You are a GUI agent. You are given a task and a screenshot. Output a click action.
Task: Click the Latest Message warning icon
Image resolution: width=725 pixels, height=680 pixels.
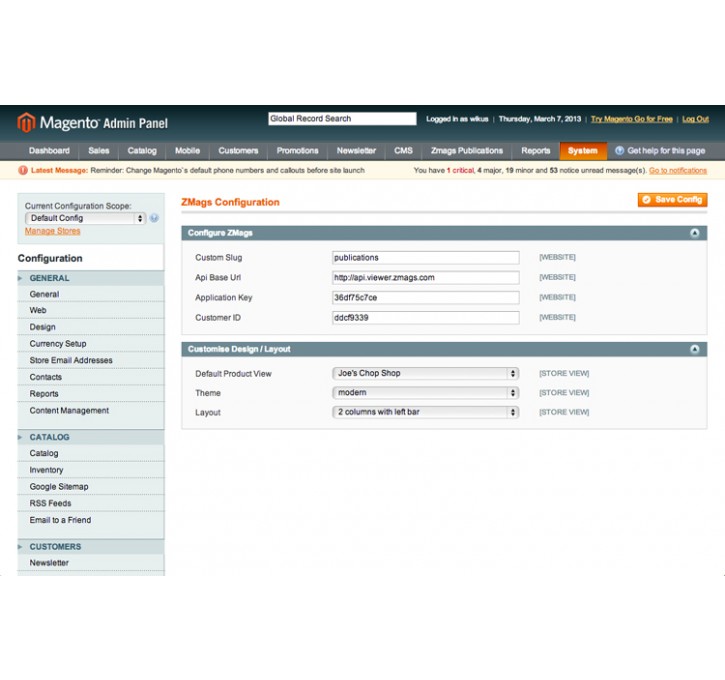(23, 171)
